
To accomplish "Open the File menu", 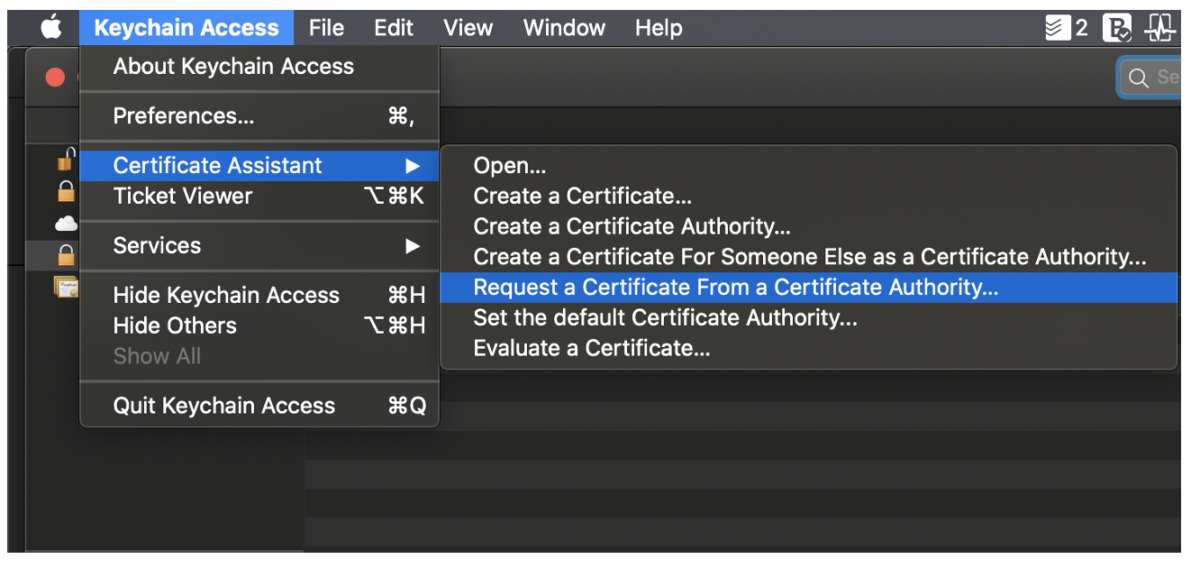I will point(326,28).
